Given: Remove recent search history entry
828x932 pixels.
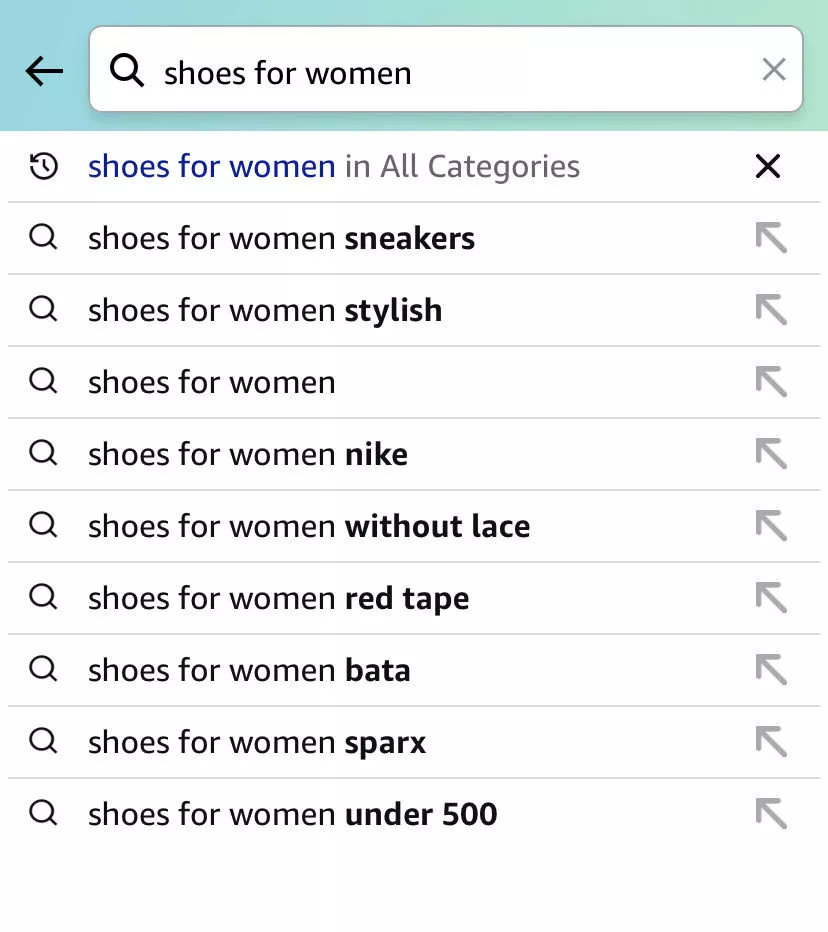Looking at the screenshot, I should point(768,166).
